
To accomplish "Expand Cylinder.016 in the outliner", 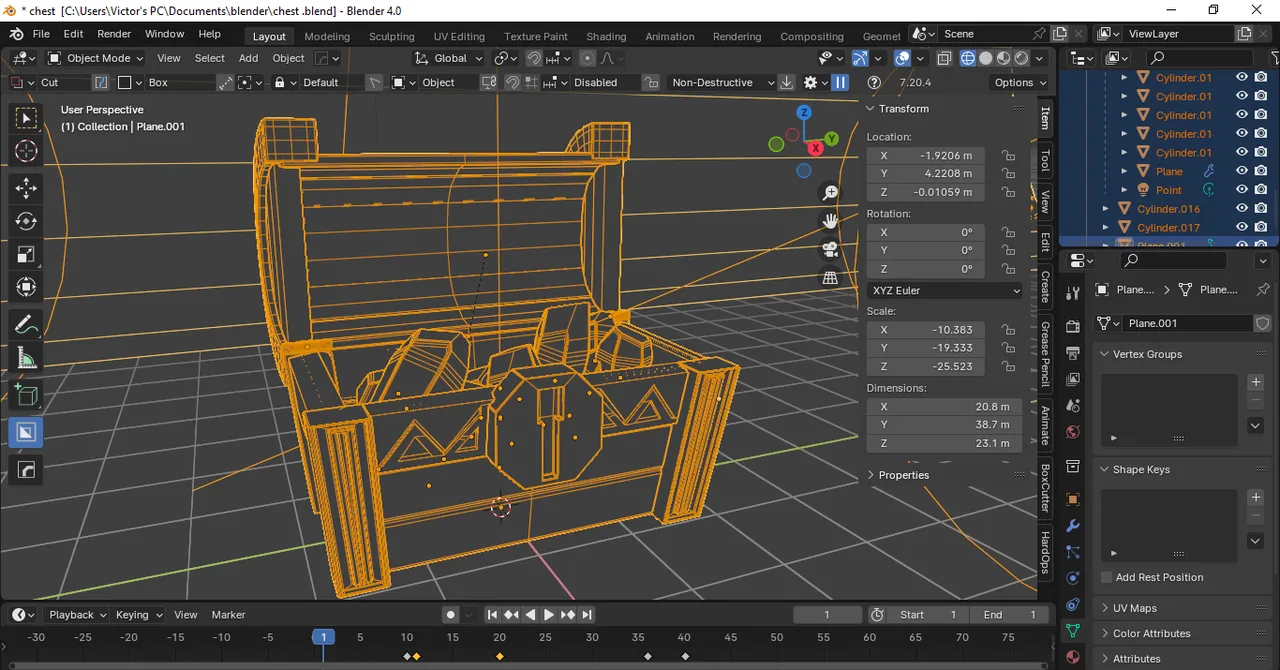I will (x=1105, y=209).
